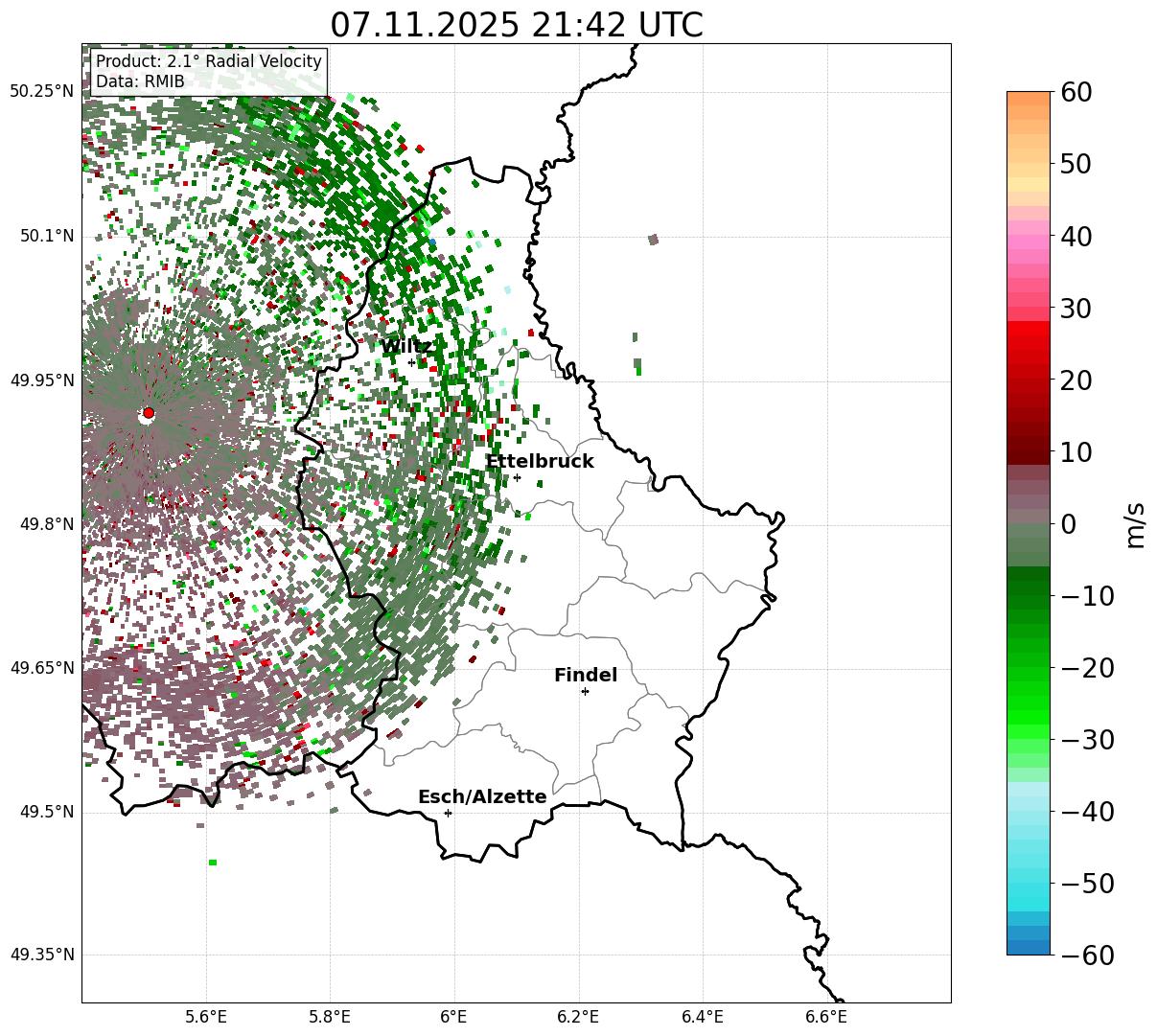Click the −30 colorbar tick label
Image resolution: width=1157 pixels, height=1036 pixels.
click(1088, 739)
